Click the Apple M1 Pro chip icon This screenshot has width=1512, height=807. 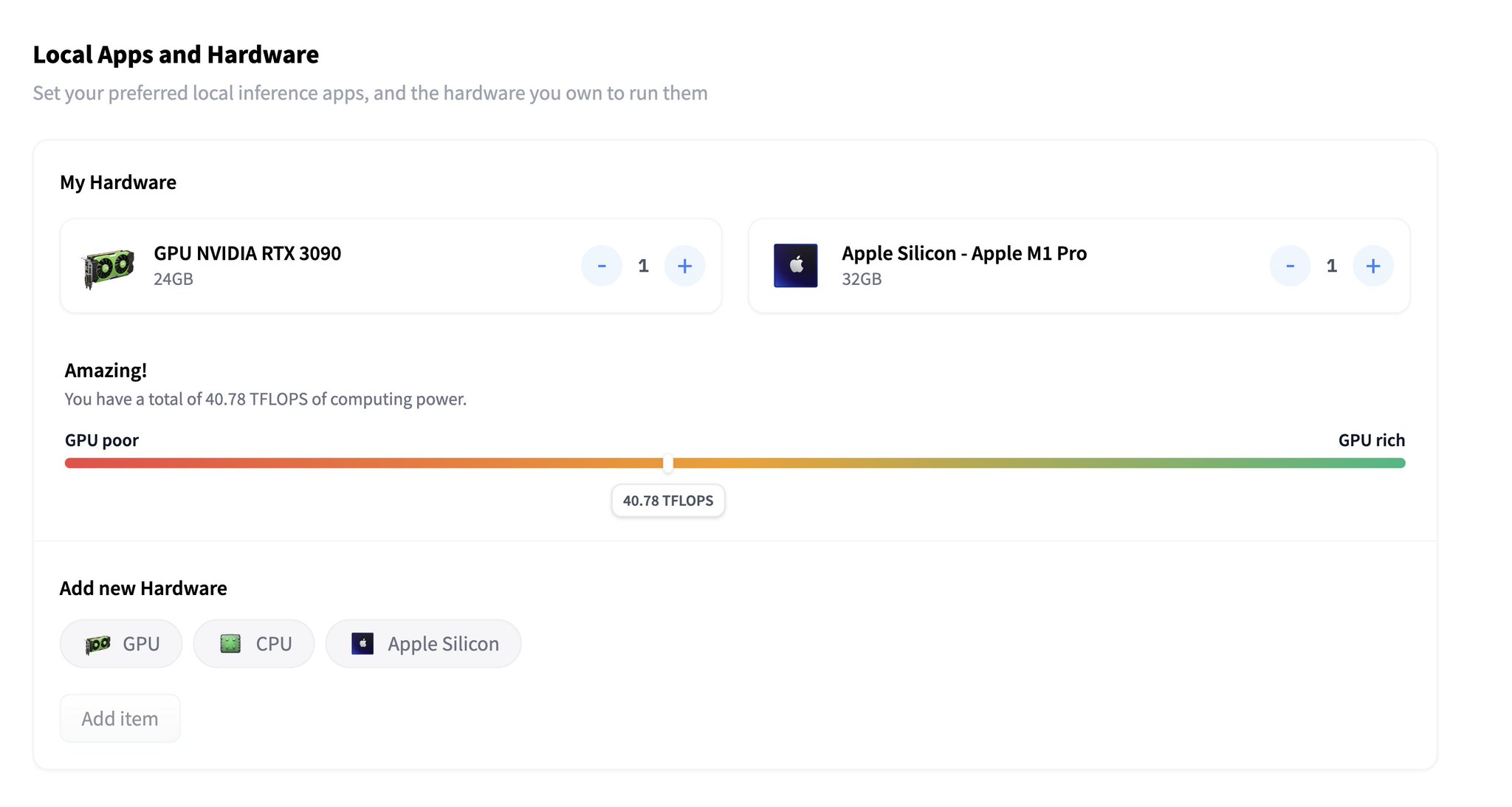795,266
